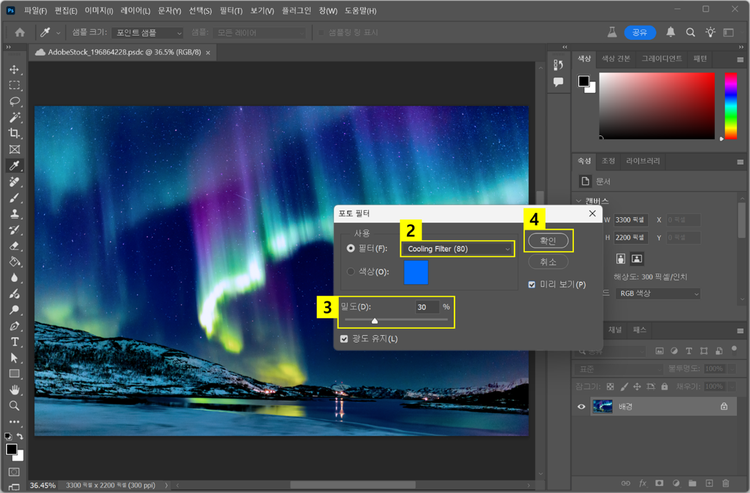Image resolution: width=750 pixels, height=493 pixels.
Task: Select the Hand tool
Action: point(14,390)
